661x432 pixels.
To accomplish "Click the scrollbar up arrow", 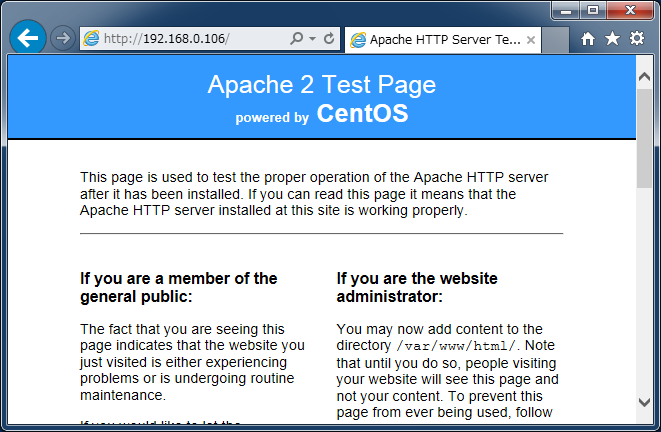I will click(644, 77).
